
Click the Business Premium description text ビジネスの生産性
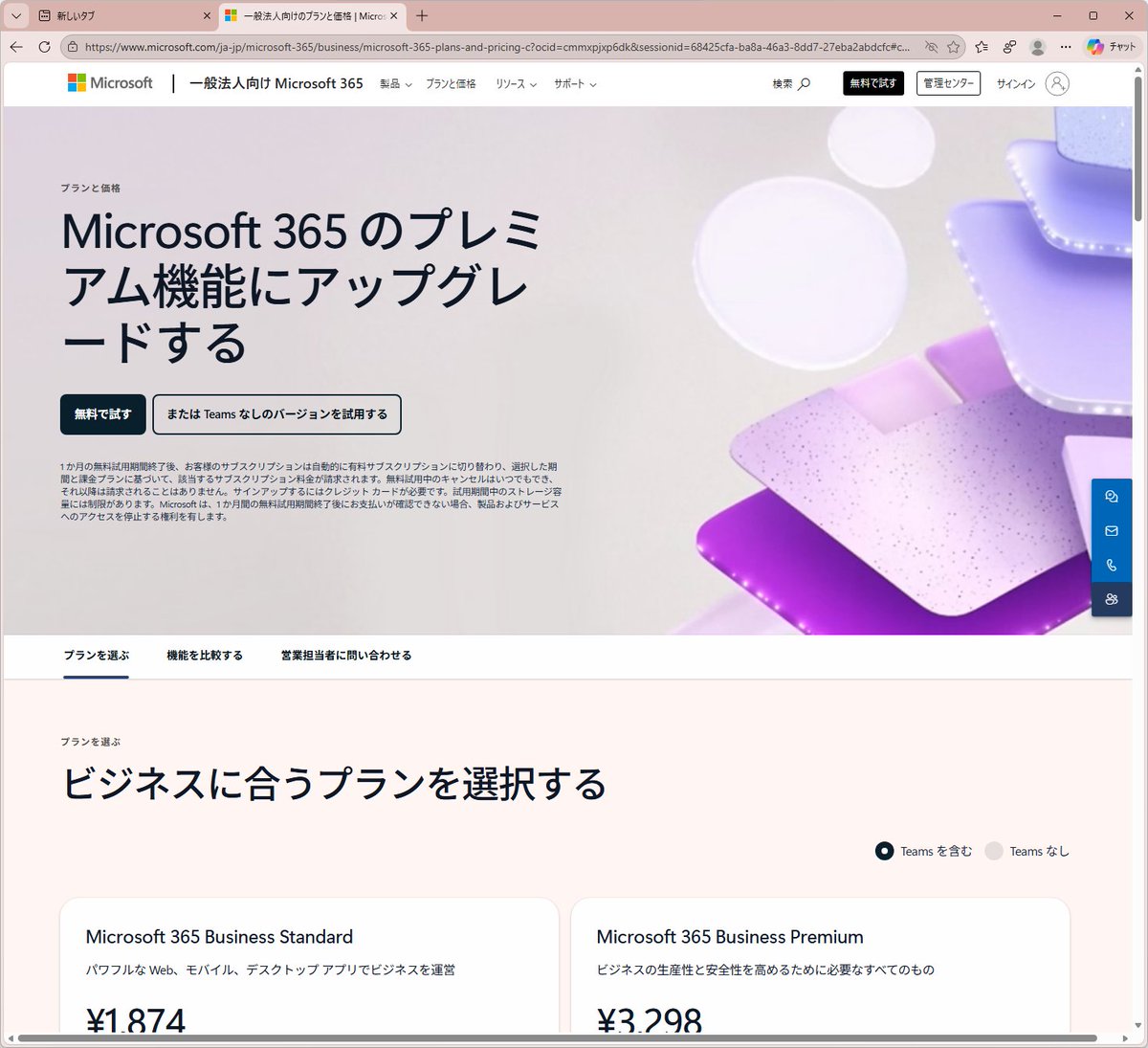[x=765, y=970]
